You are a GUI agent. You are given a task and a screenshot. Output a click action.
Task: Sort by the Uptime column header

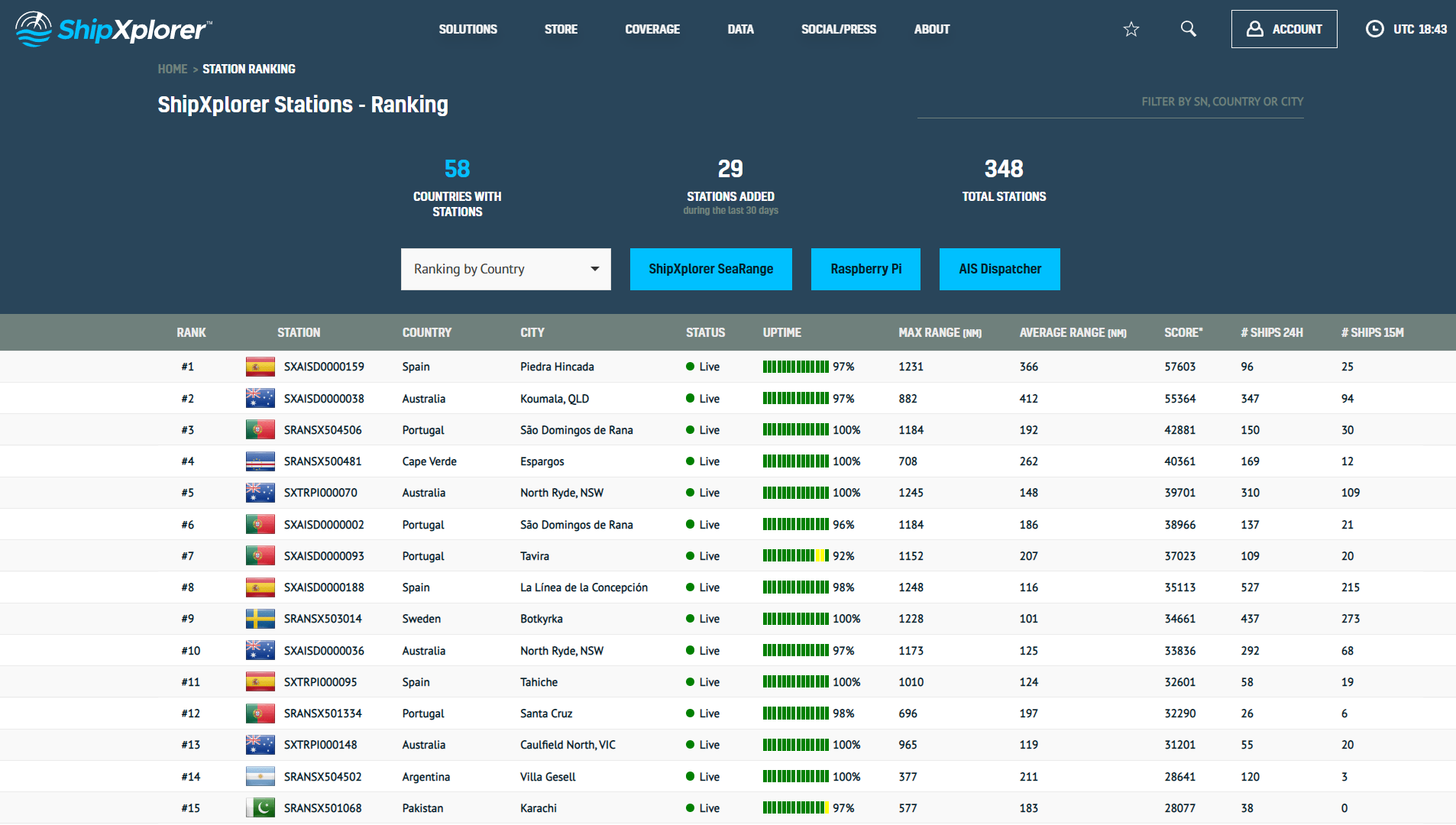(x=782, y=332)
